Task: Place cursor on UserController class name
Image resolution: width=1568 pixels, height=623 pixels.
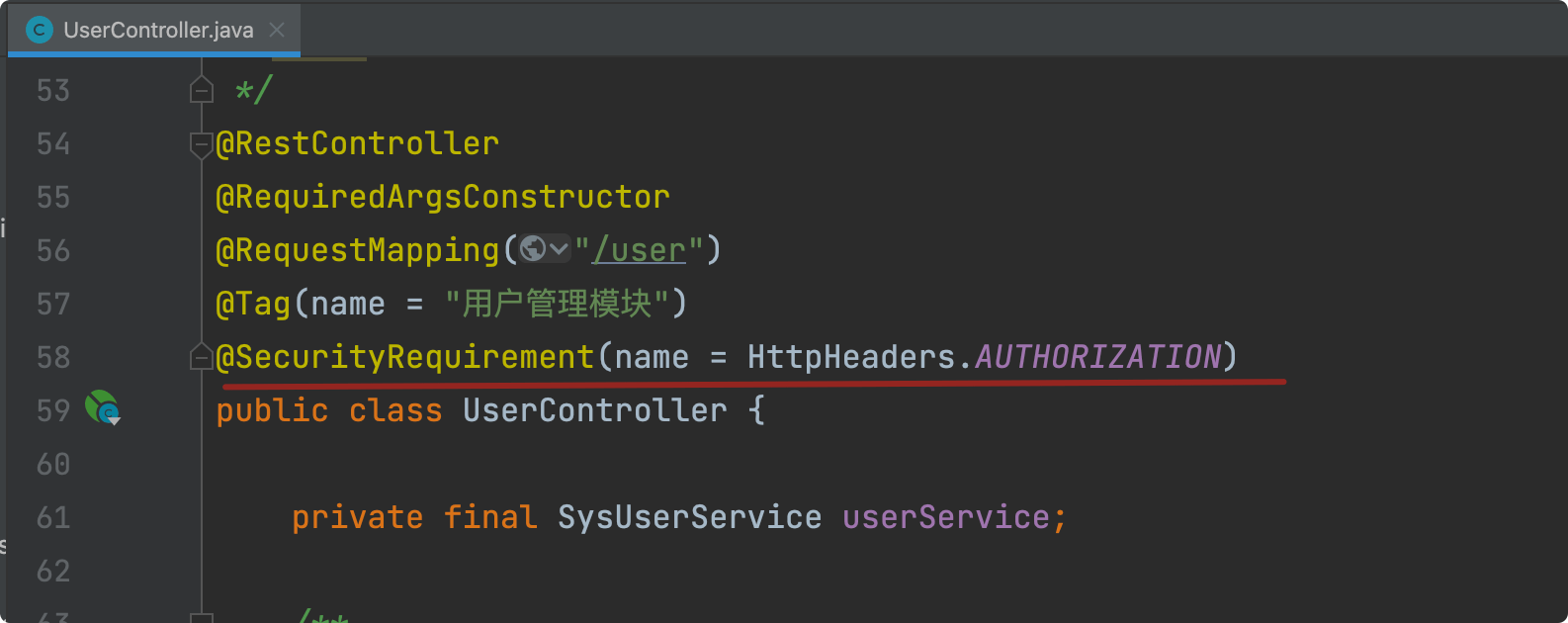Action: (x=594, y=410)
